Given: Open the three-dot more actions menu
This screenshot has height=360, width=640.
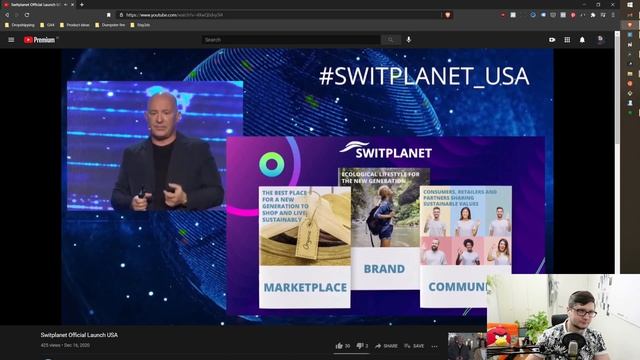Looking at the screenshot, I should 435,346.
